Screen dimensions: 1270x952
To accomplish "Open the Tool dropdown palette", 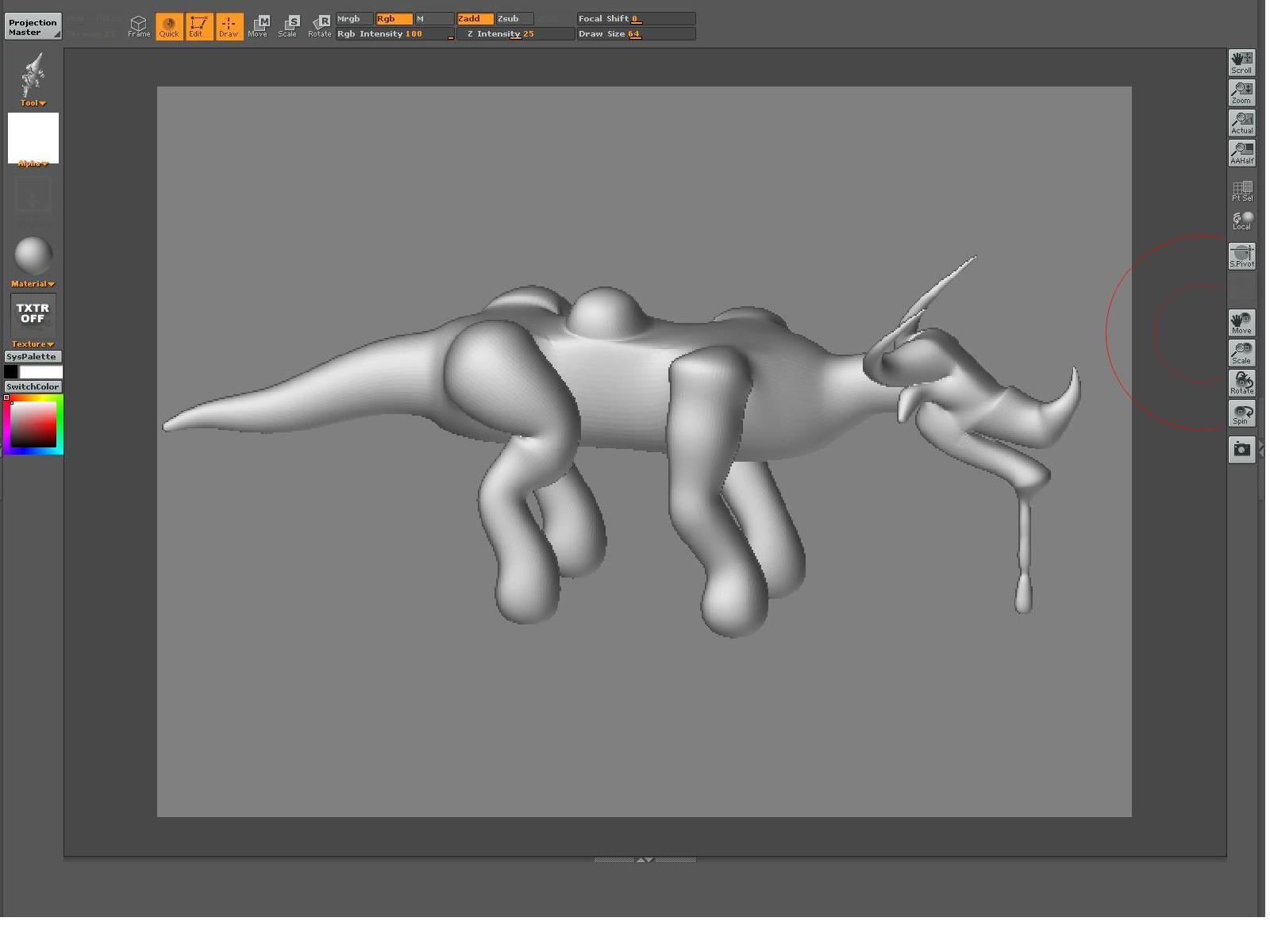I will [33, 103].
